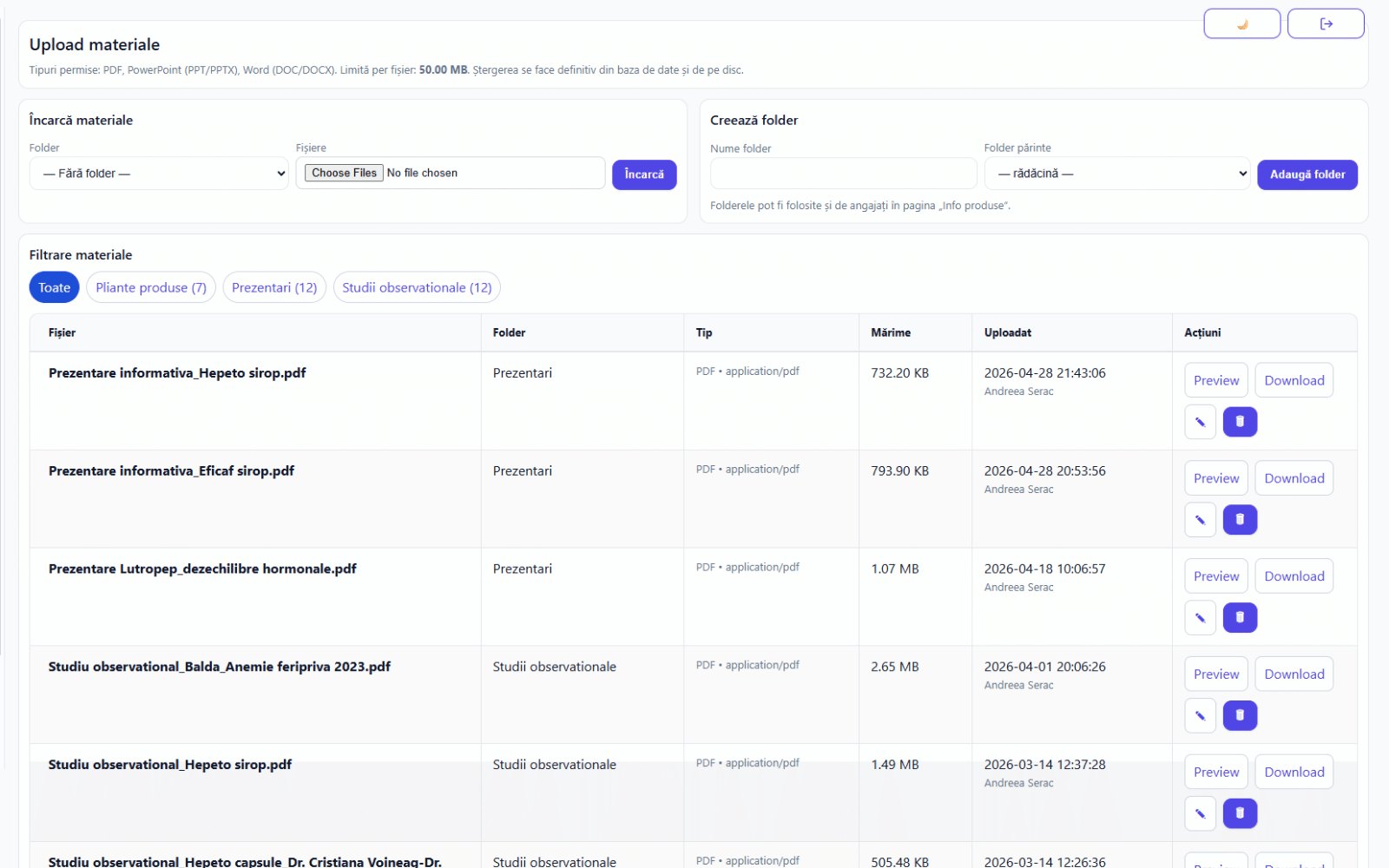Download Prezentare Lutropep_dezechilibre hormonale.pdf

pos(1294,576)
